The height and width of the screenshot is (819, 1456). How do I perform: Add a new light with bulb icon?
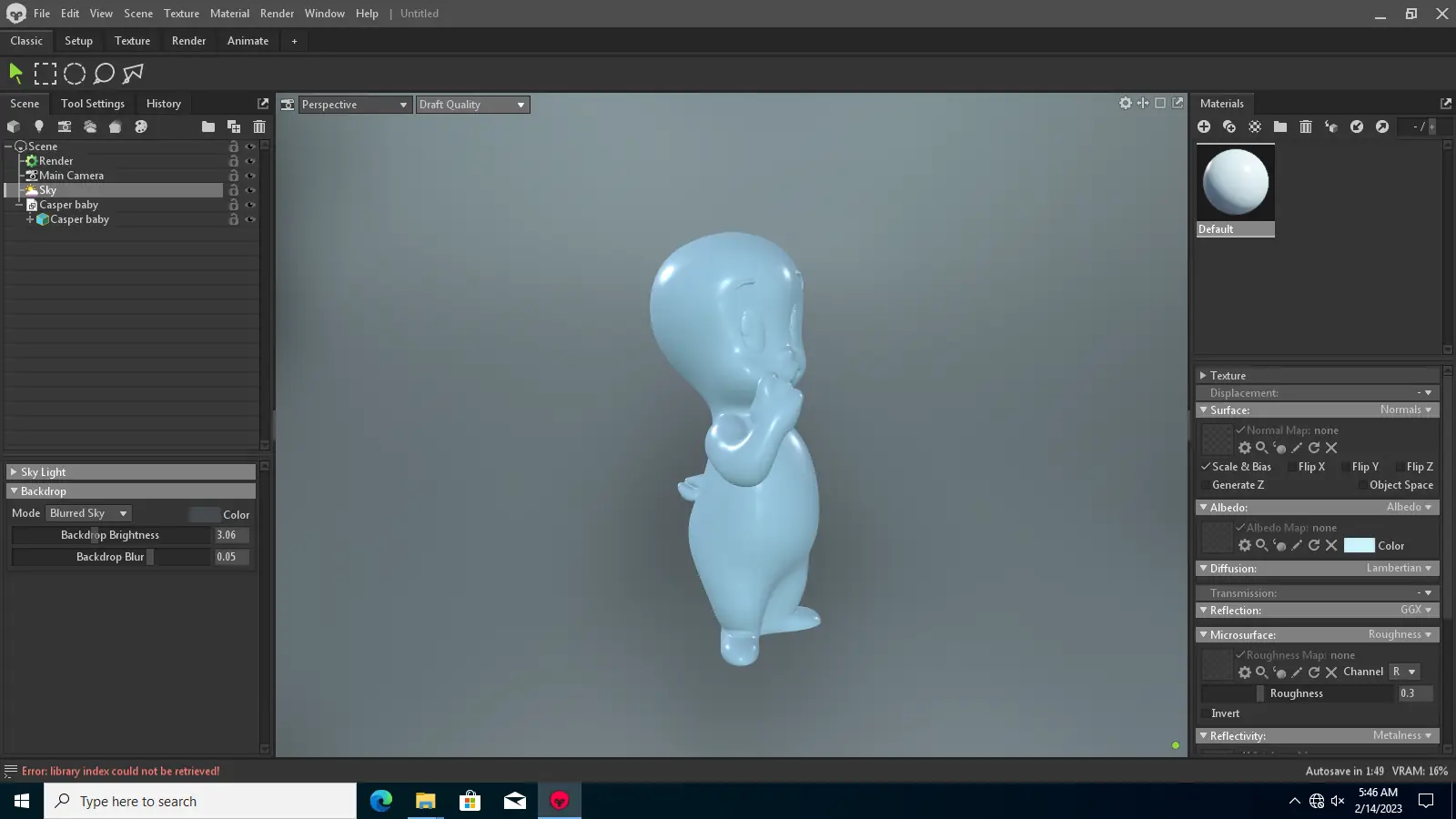point(39,126)
